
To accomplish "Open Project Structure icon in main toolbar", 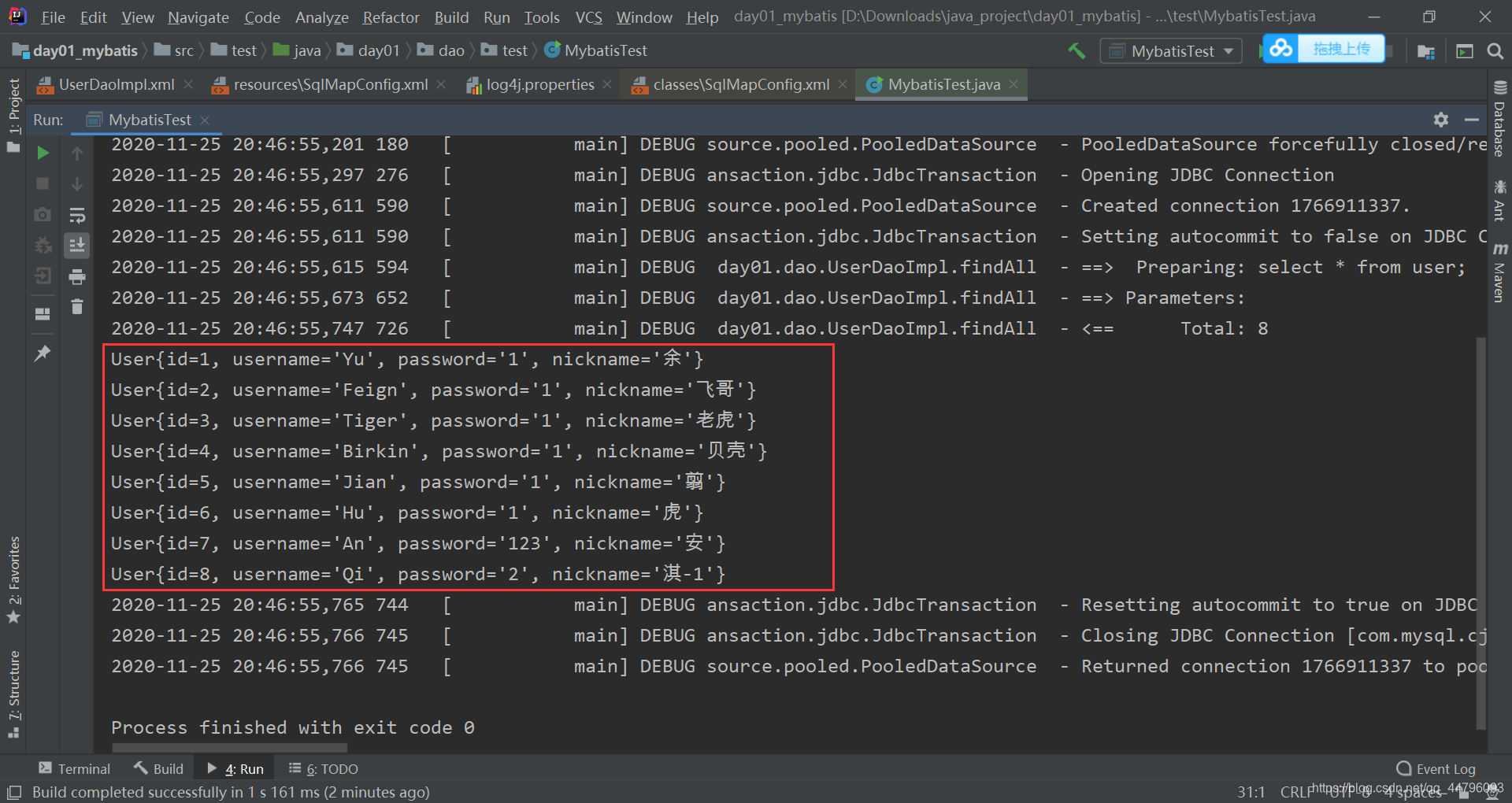I will coord(1425,51).
